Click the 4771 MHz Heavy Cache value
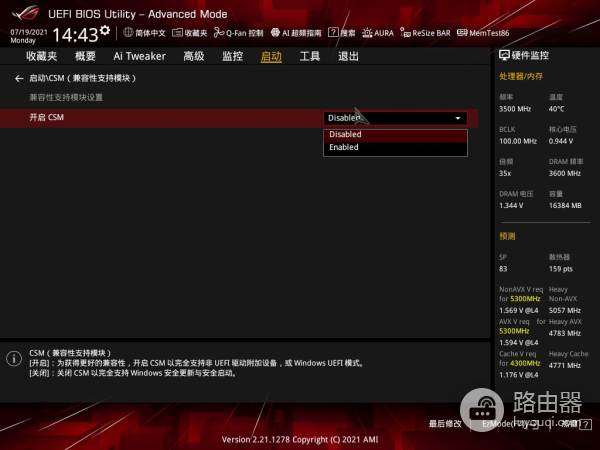 565,365
